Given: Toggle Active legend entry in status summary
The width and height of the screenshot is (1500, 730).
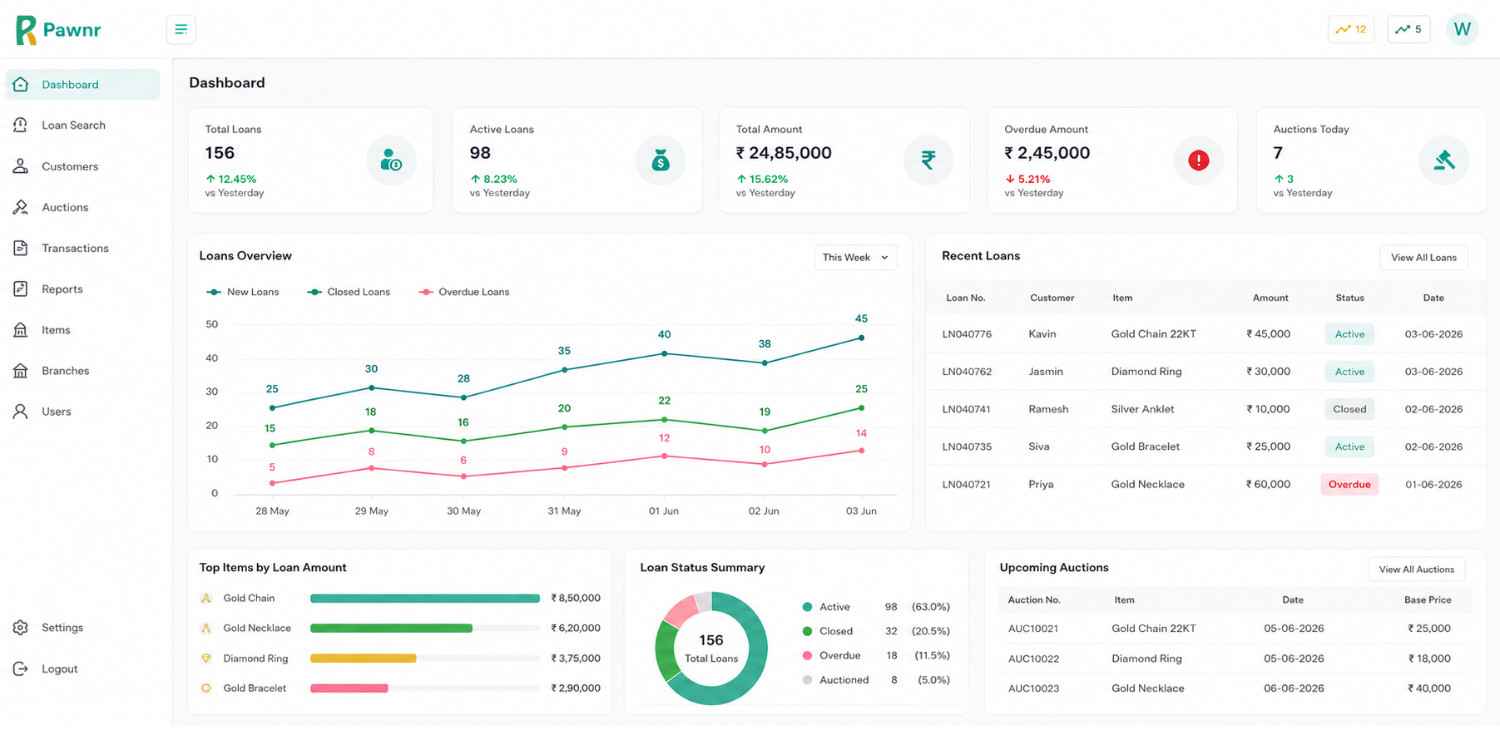Looking at the screenshot, I should pos(875,607).
